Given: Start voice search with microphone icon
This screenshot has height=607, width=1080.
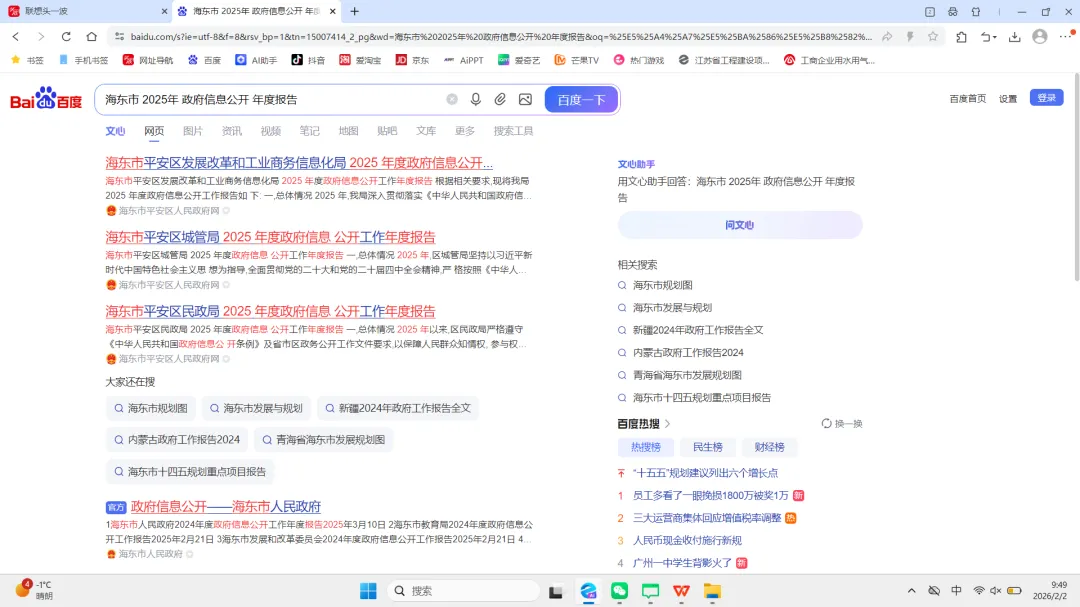Looking at the screenshot, I should coord(476,99).
